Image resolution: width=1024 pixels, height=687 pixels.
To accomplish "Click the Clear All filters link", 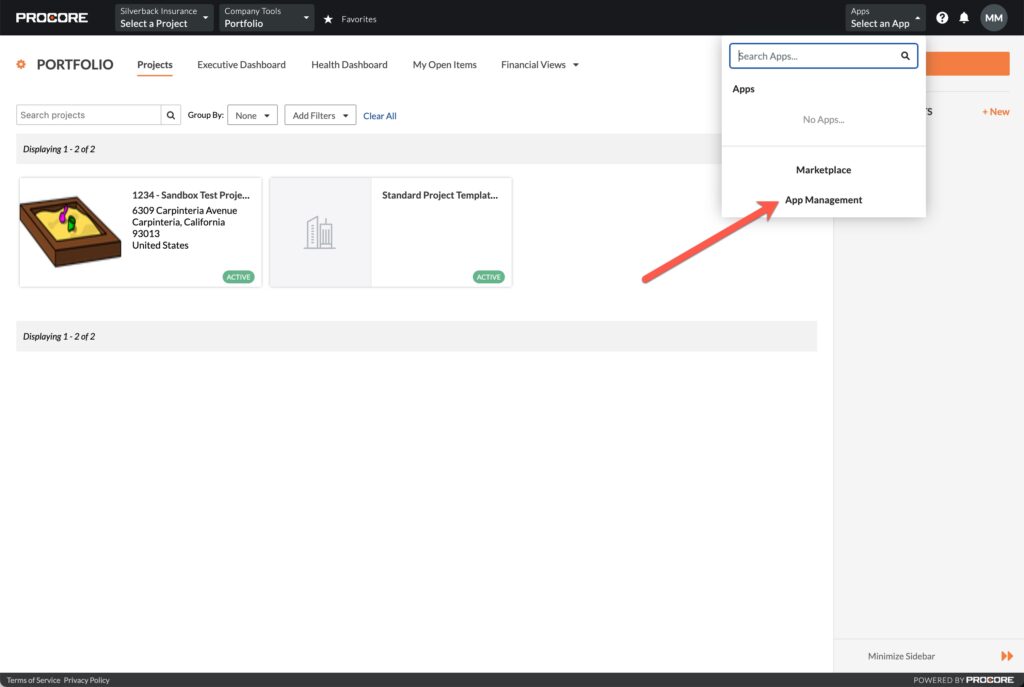I will point(379,116).
